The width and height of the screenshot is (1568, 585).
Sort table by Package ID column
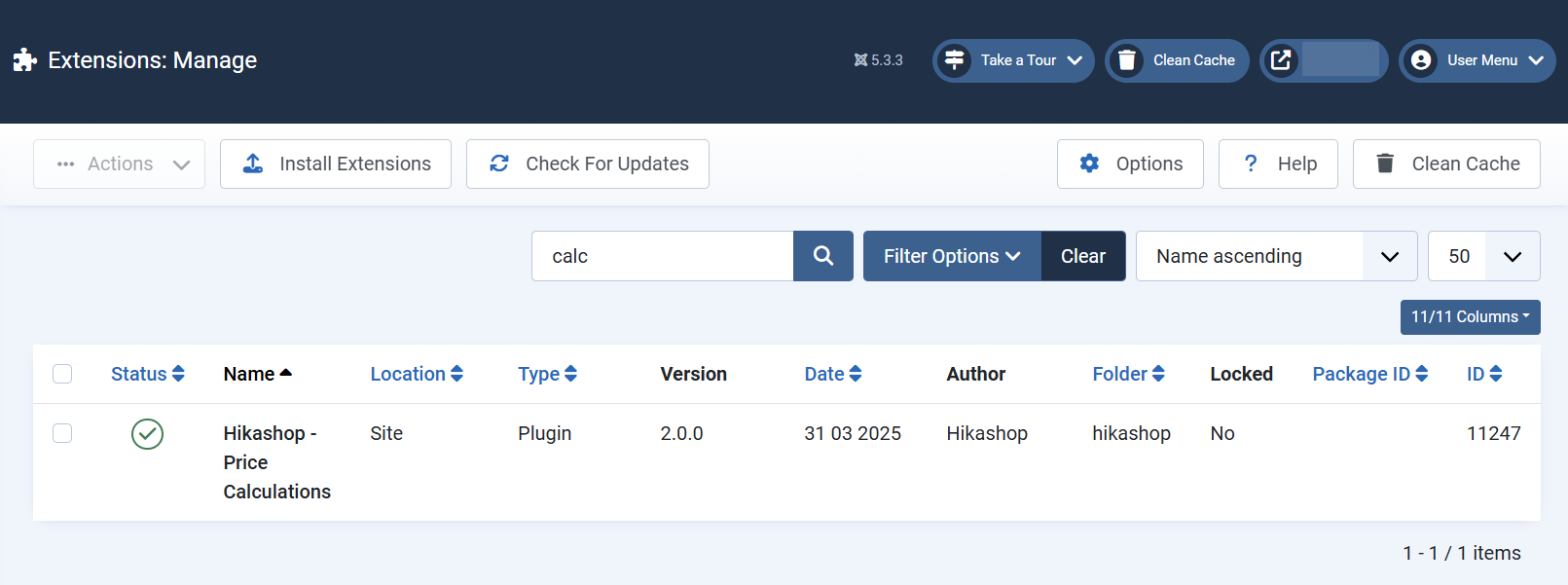tap(1368, 374)
